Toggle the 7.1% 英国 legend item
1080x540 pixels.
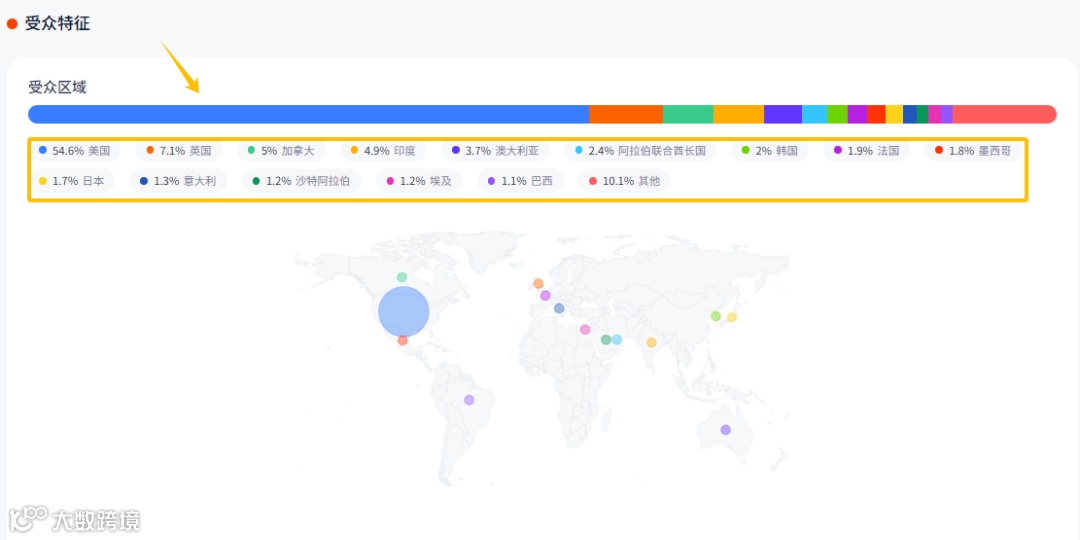tap(180, 151)
